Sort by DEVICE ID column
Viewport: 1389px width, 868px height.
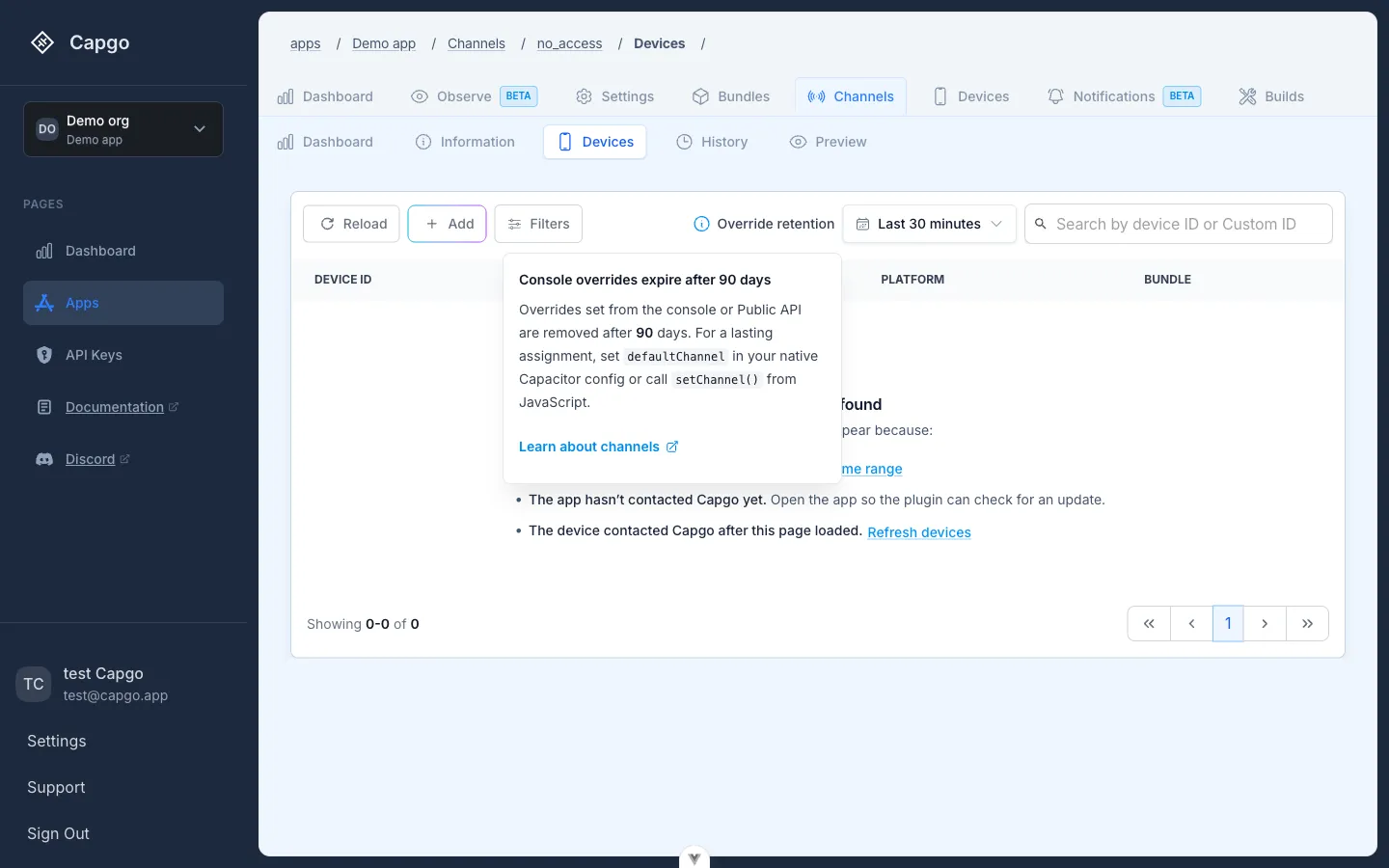(343, 280)
